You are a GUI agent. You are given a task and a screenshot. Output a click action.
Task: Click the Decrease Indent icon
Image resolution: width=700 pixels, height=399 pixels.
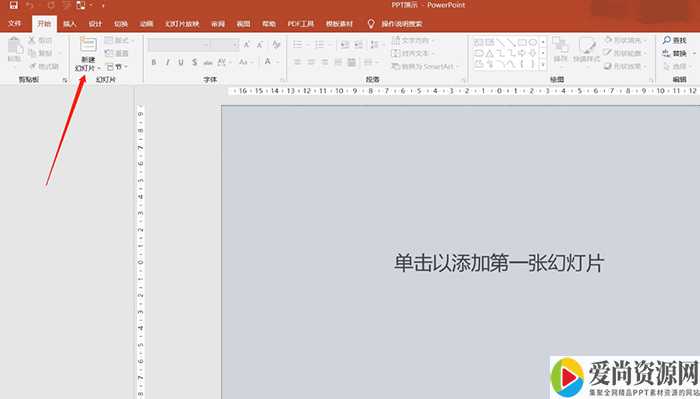[x=345, y=45]
